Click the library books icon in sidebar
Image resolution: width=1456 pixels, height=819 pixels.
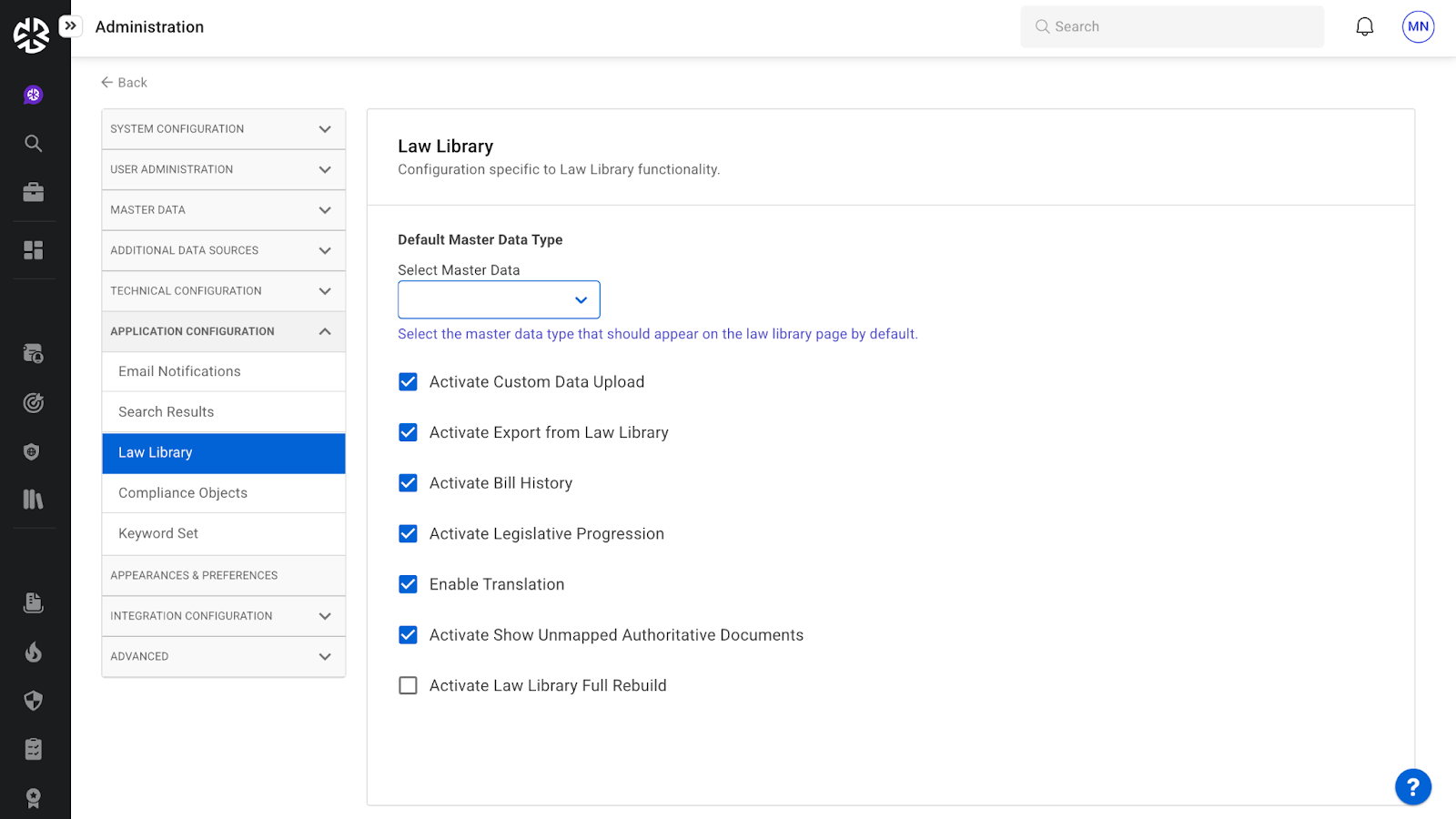pyautogui.click(x=34, y=500)
